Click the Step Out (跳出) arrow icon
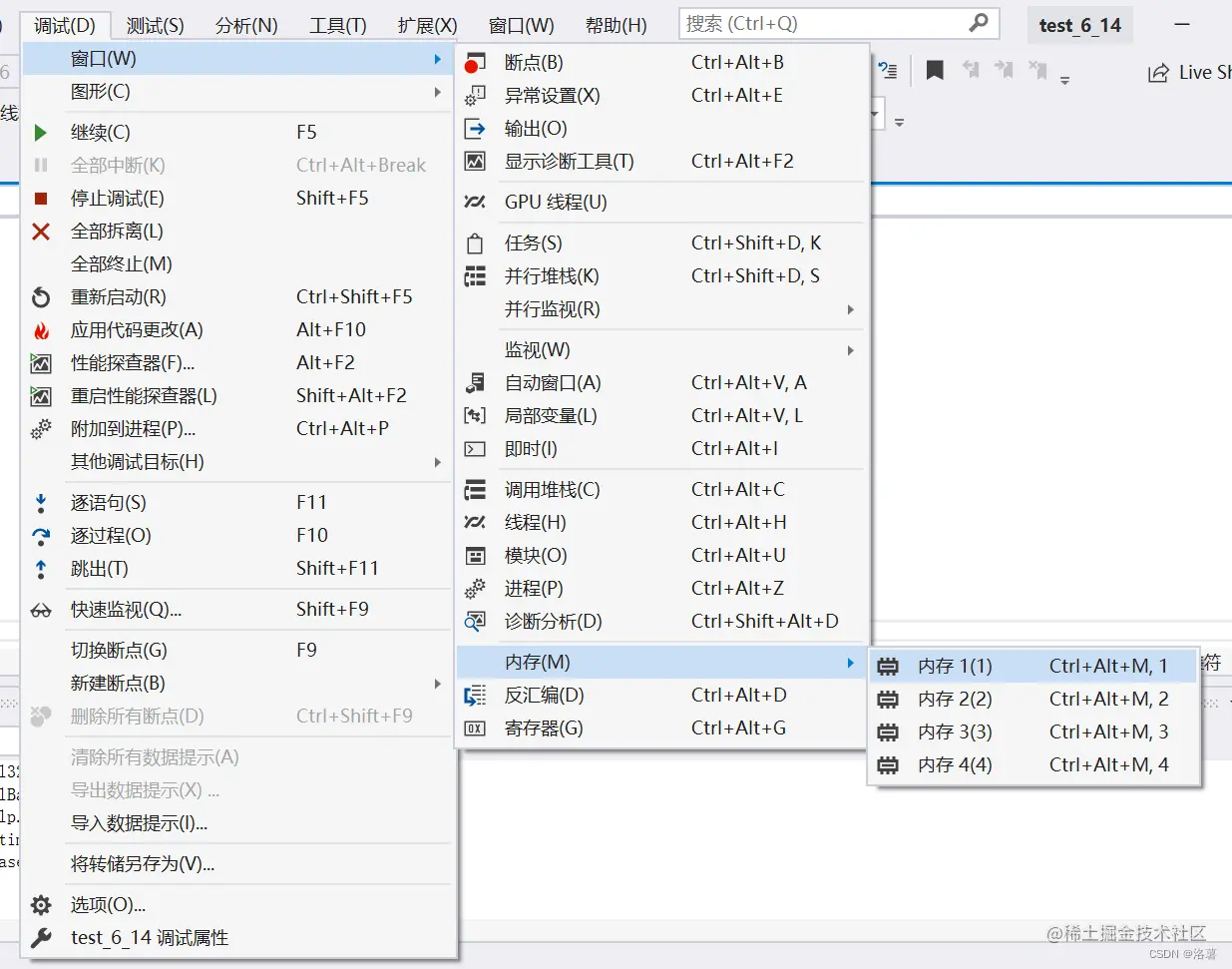 point(41,569)
